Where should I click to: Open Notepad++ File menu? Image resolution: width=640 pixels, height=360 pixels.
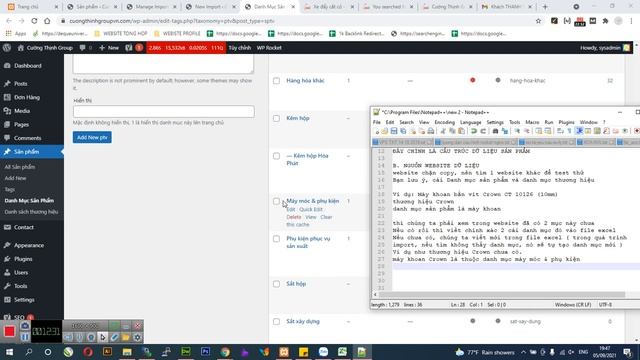[377, 122]
